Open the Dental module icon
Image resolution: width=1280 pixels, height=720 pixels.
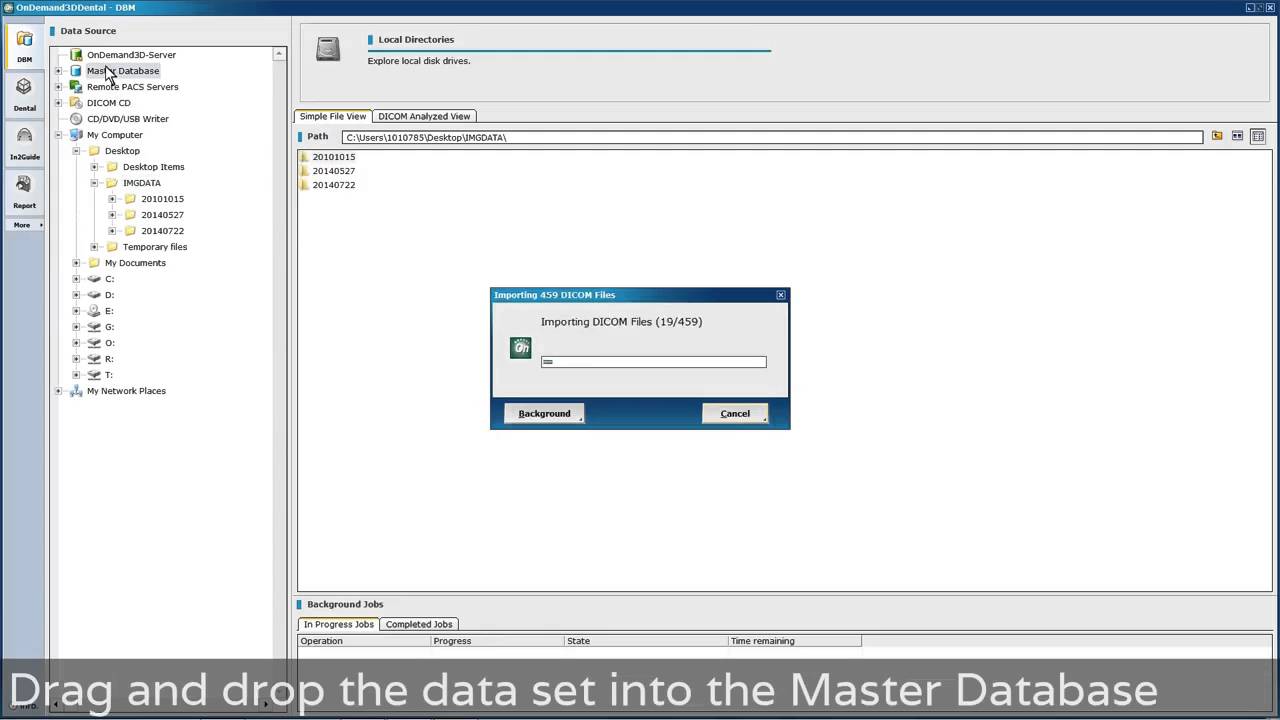24,94
